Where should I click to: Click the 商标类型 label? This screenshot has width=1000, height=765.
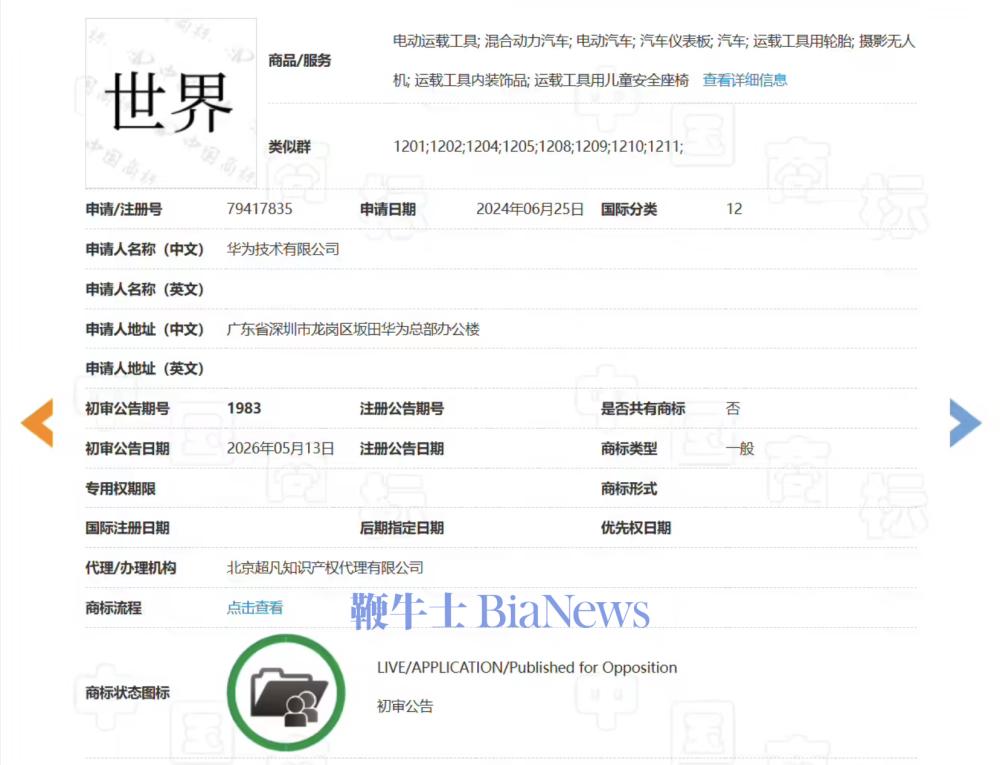point(629,449)
